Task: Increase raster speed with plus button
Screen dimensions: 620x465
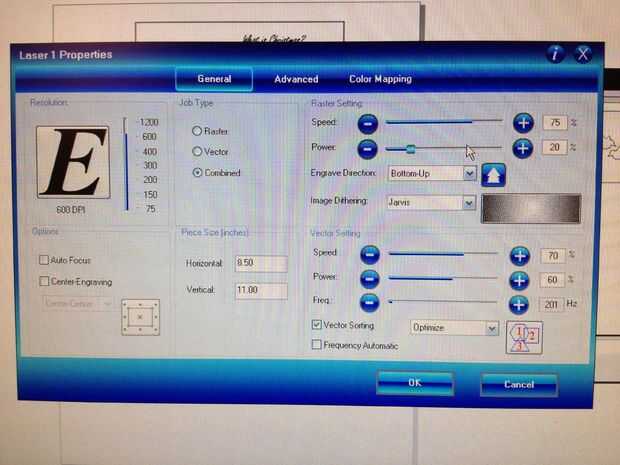Action: (x=523, y=123)
